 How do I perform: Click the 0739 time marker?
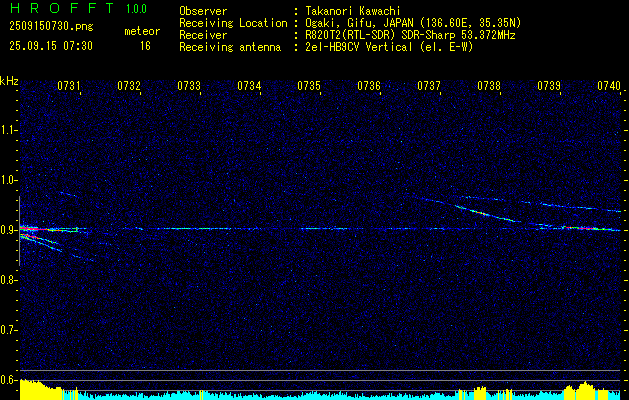point(549,86)
